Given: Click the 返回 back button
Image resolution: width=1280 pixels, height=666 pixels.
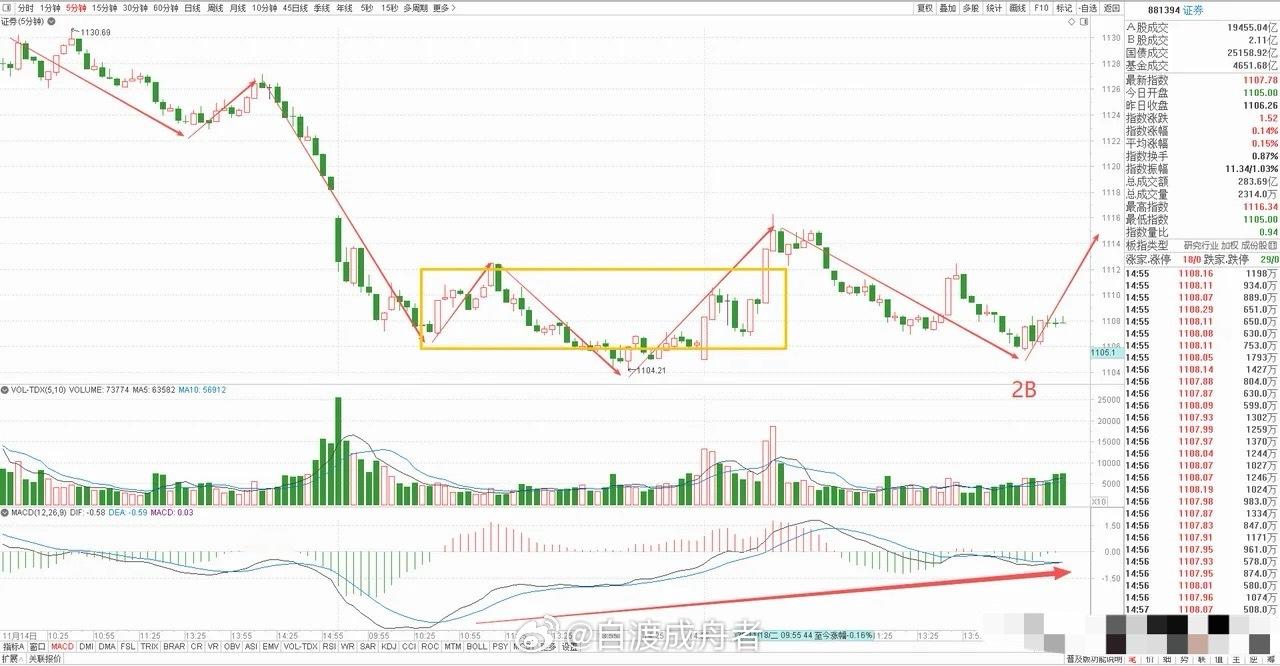Looking at the screenshot, I should [1111, 8].
